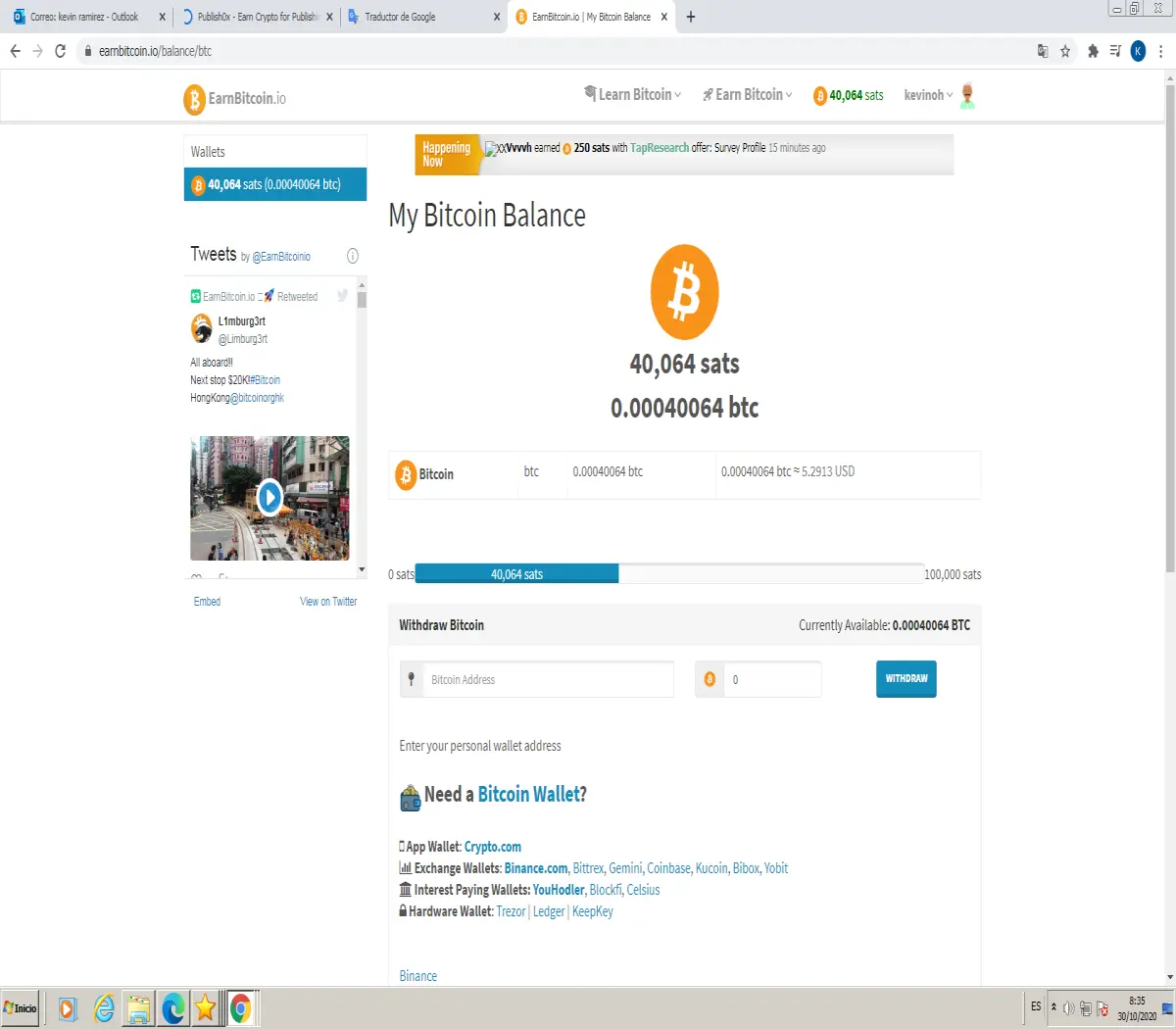Open the Bittrex exchange link

tap(588, 868)
